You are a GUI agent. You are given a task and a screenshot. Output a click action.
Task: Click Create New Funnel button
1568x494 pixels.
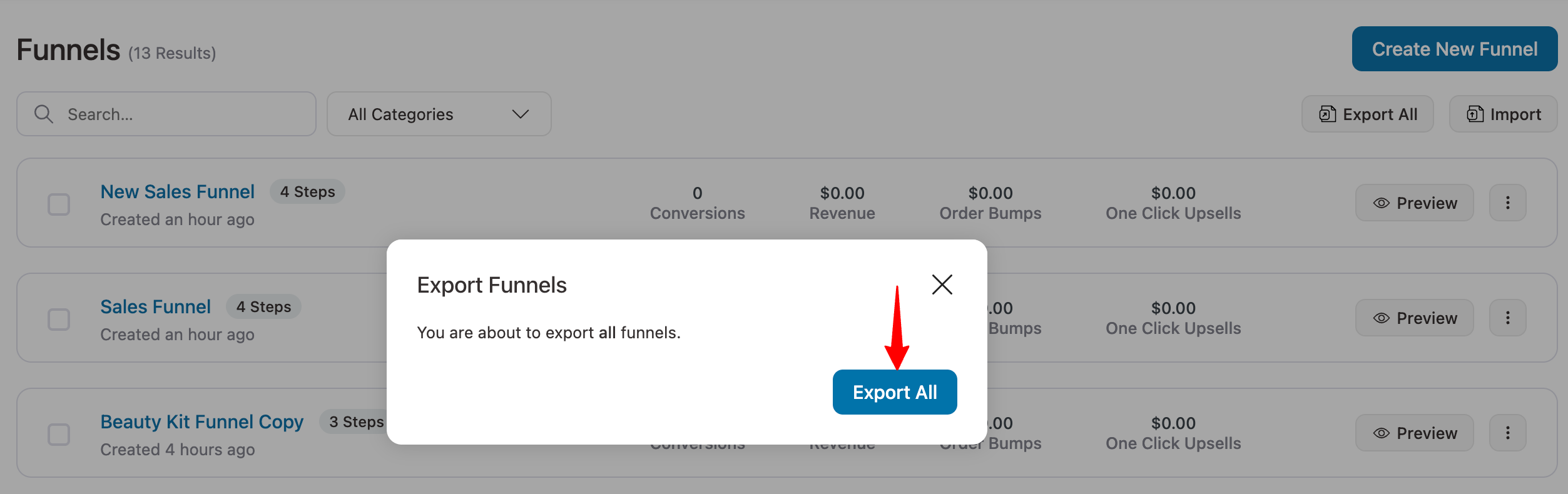1455,49
